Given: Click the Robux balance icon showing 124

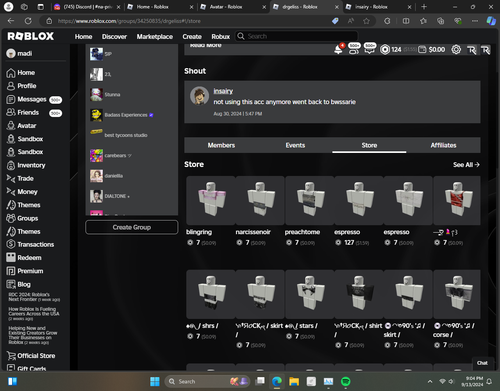Looking at the screenshot, I should coord(385,50).
